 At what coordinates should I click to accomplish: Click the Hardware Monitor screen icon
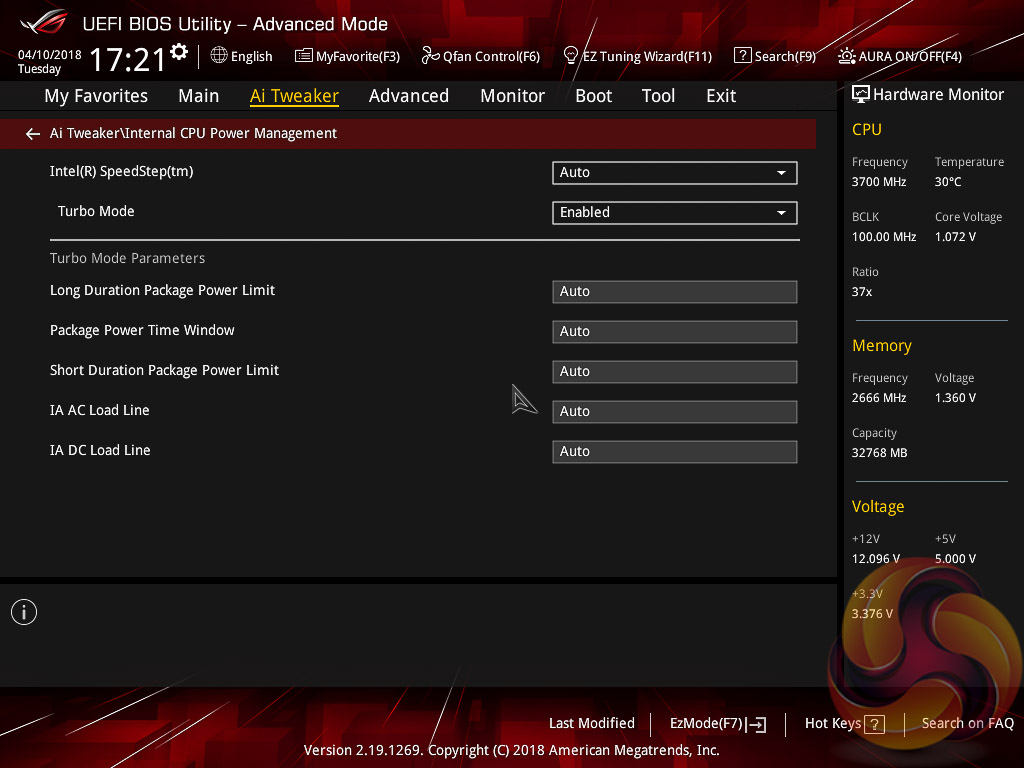tap(861, 95)
